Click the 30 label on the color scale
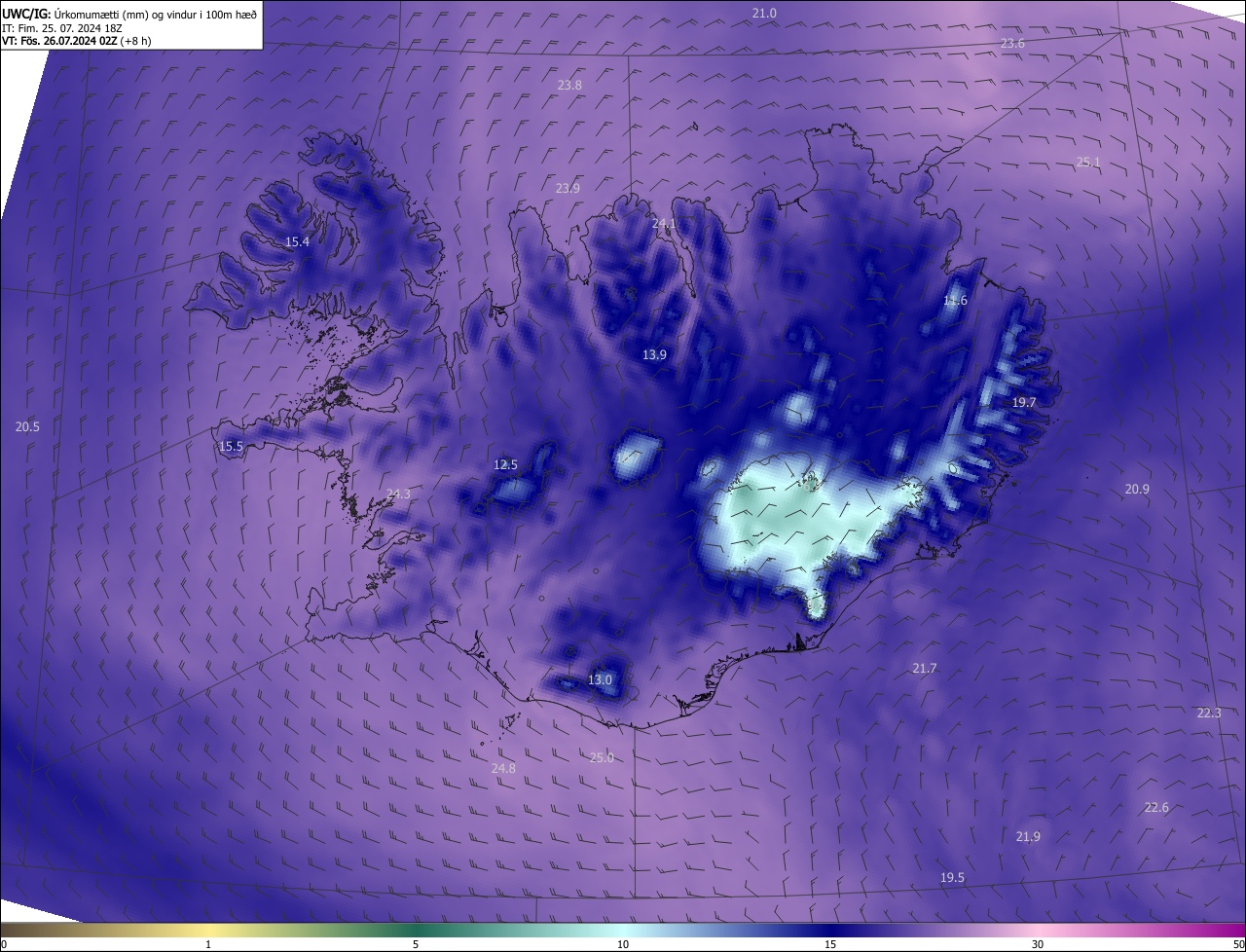This screenshot has width=1246, height=952. click(1038, 944)
